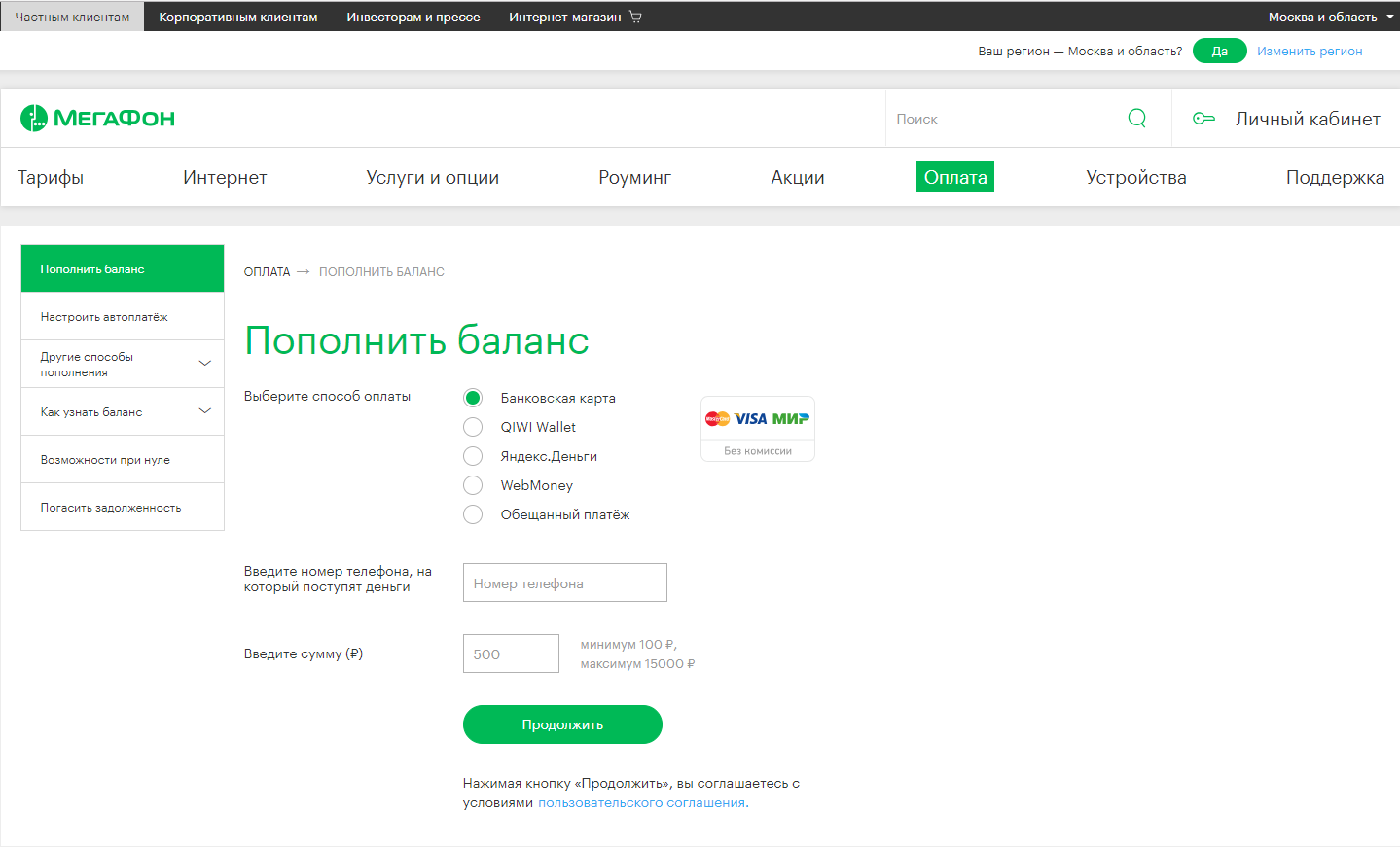This screenshot has height=847, width=1400.
Task: Click the amount field showing 500
Action: (x=511, y=653)
